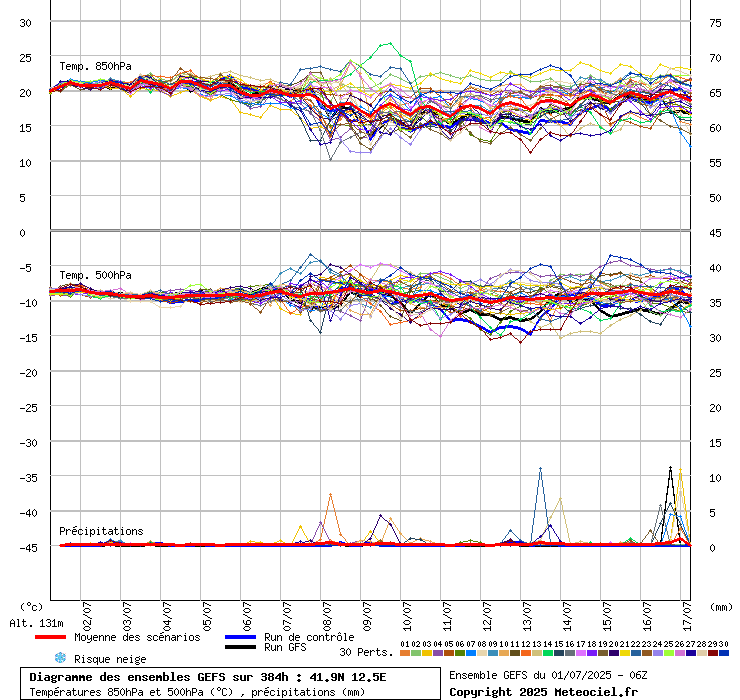Select perturbation 14 bright green swatch
This screenshot has width=740, height=700.
[548, 653]
